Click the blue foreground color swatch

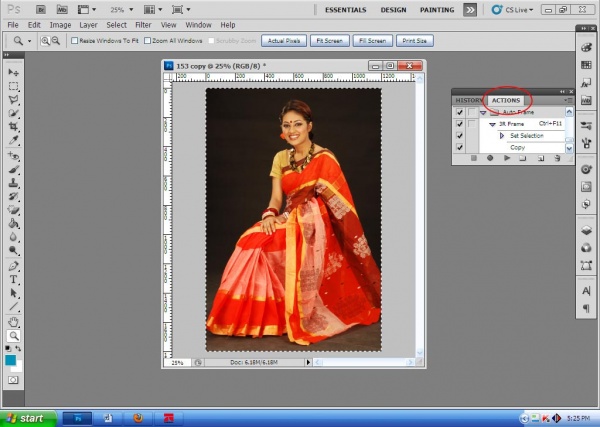11,359
